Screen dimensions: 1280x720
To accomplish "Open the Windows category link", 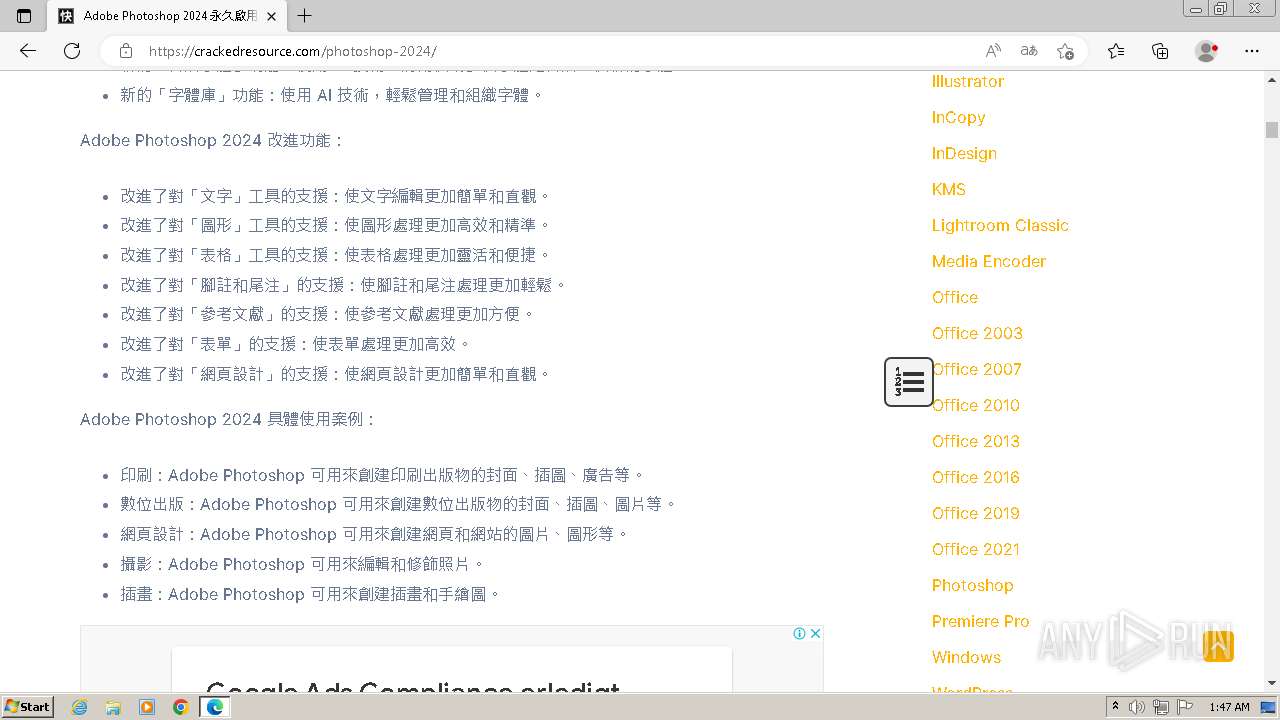I will [x=966, y=657].
